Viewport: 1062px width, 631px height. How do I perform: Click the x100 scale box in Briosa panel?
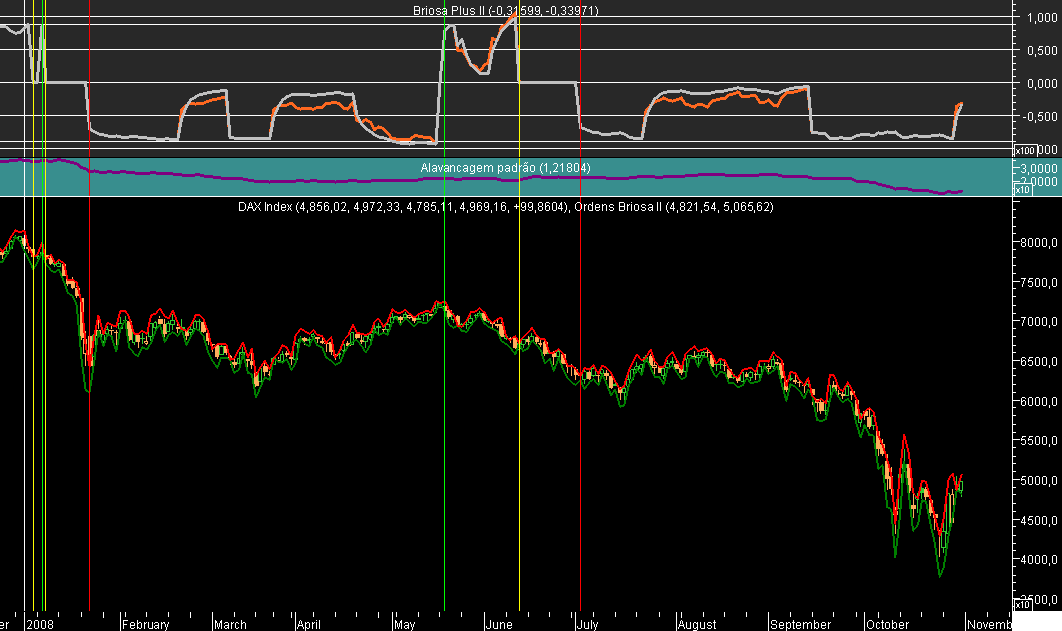click(x=1025, y=150)
